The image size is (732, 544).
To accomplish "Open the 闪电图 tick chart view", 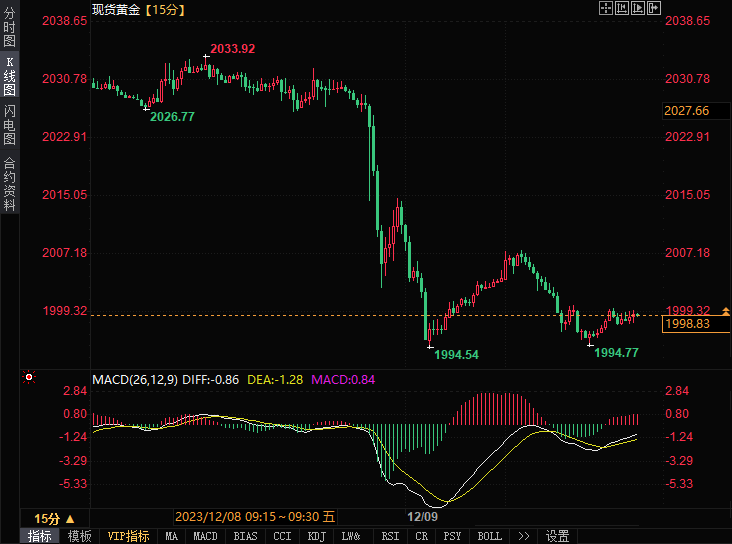I will (x=9, y=124).
